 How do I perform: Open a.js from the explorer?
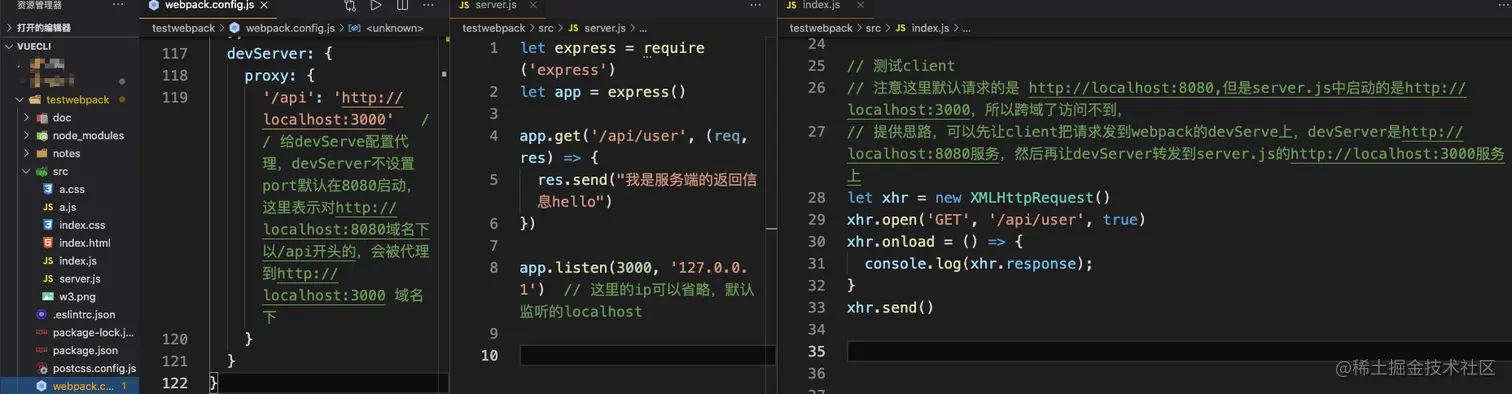point(68,207)
